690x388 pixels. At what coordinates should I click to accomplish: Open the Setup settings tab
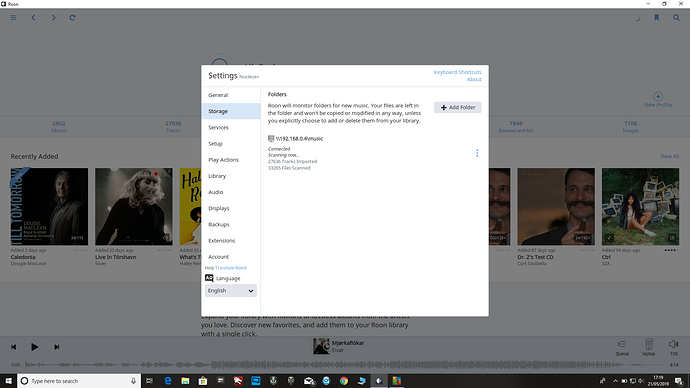coord(231,144)
